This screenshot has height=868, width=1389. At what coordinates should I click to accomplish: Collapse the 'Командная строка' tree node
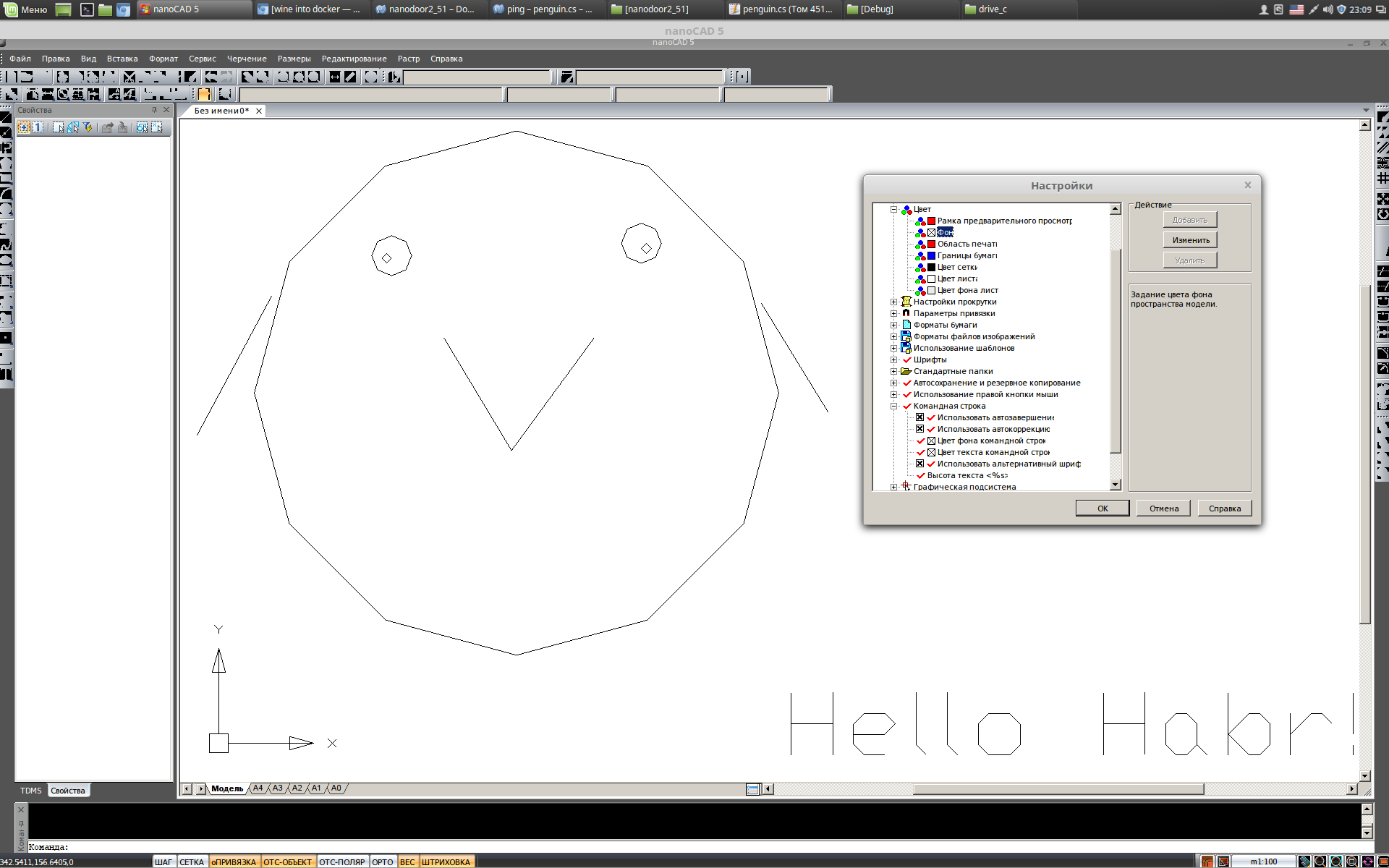point(894,406)
